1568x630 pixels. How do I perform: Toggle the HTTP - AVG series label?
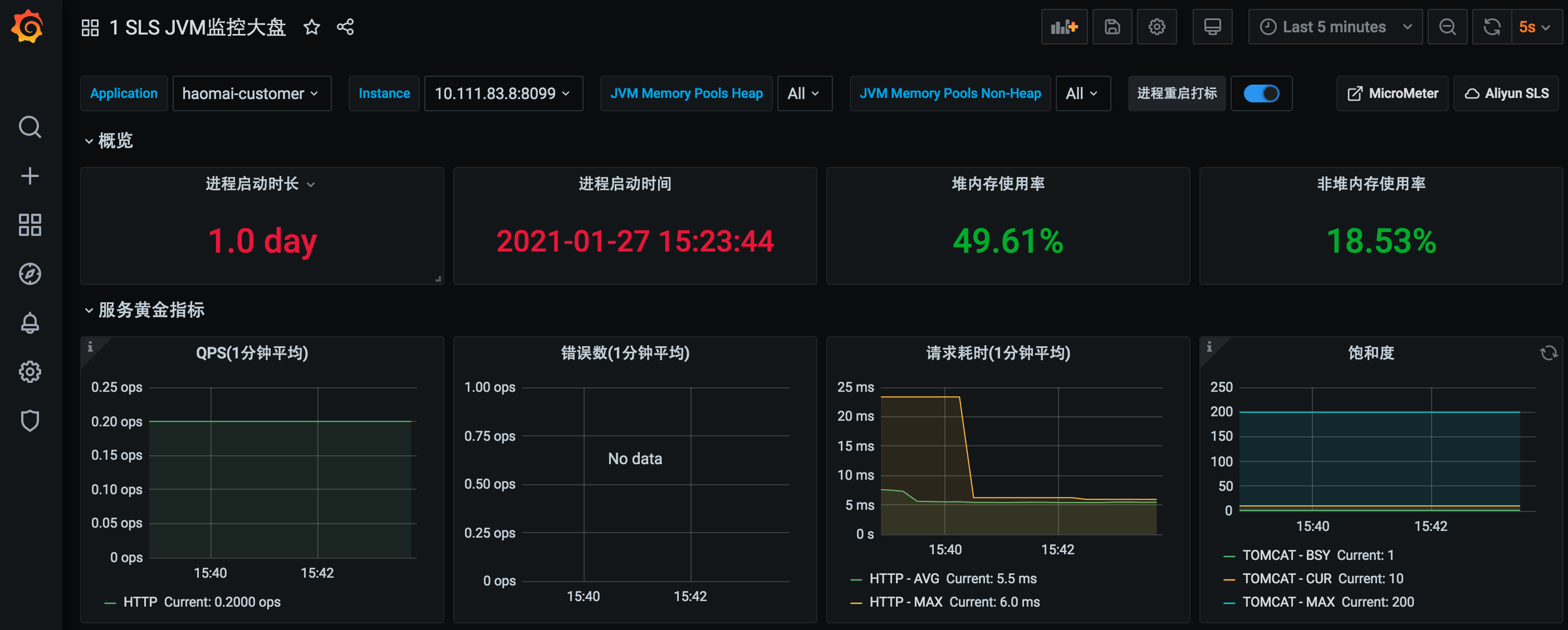904,579
